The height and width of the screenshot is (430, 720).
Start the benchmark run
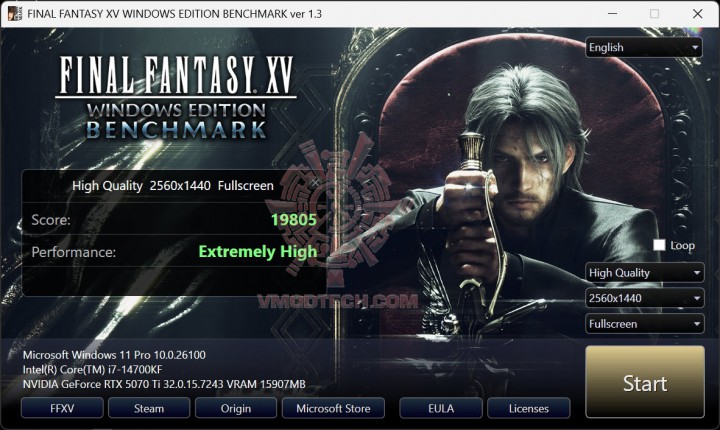[645, 382]
